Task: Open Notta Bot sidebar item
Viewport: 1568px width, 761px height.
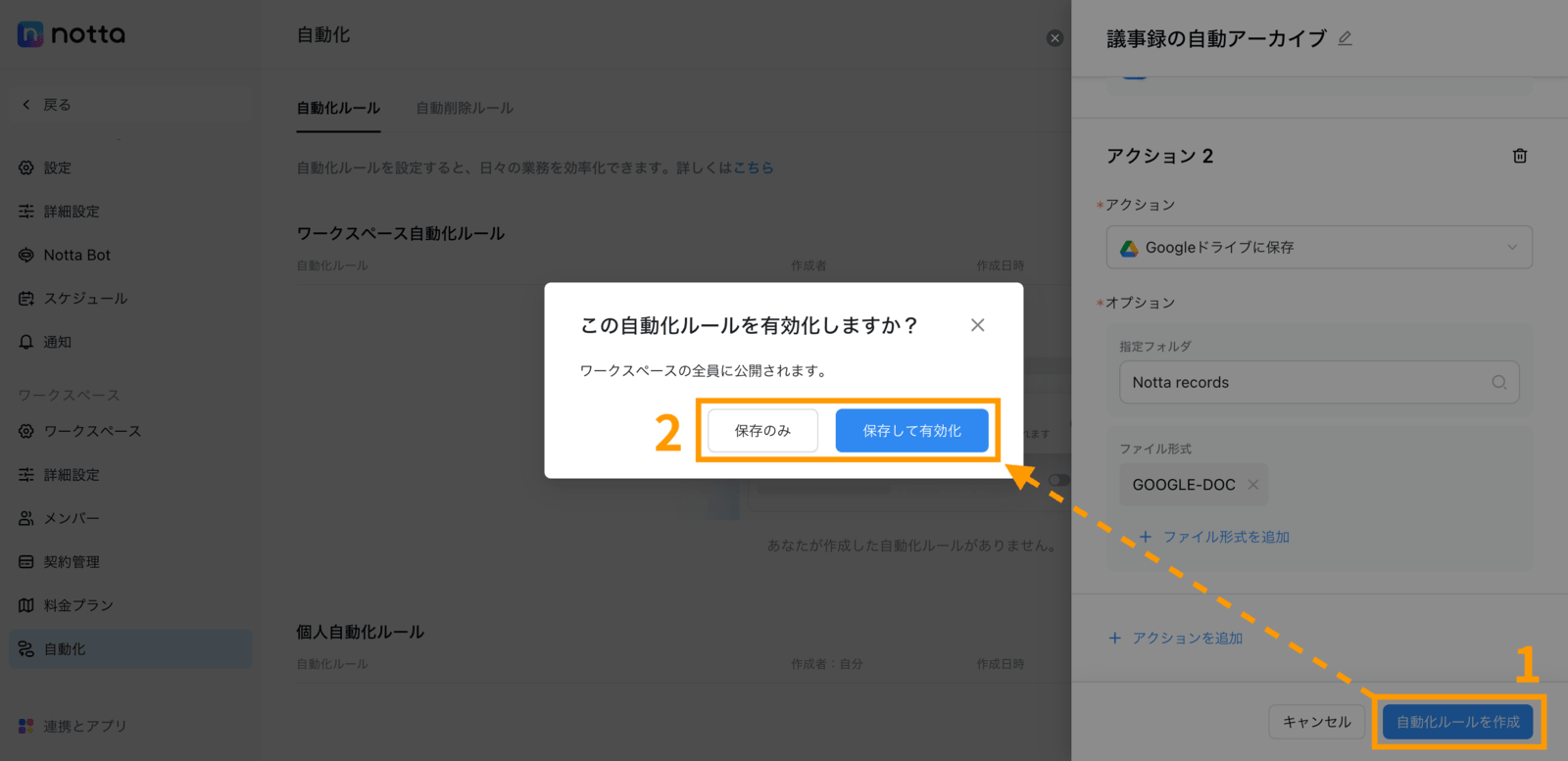Action: (130, 255)
